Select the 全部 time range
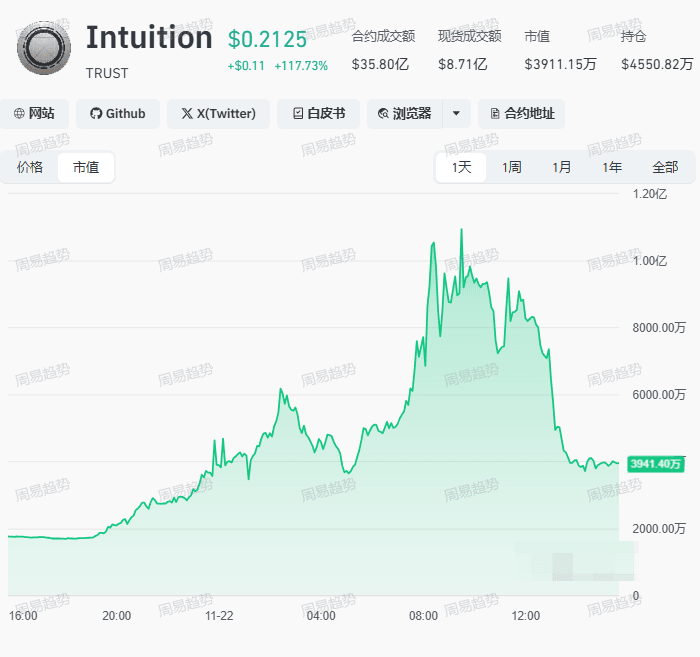Viewport: 700px width, 657px height. tap(665, 167)
